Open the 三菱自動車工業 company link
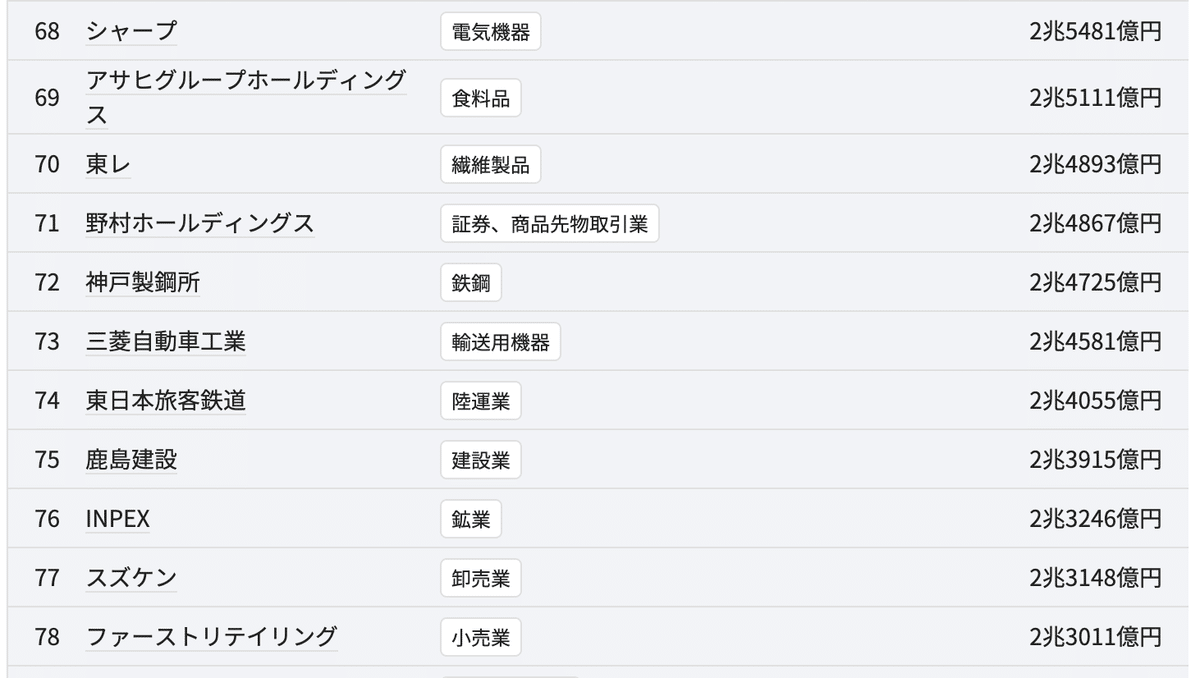Image resolution: width=1200 pixels, height=678 pixels. coord(166,342)
